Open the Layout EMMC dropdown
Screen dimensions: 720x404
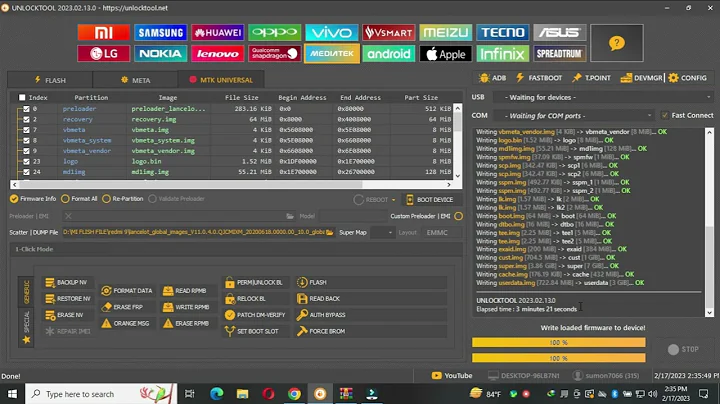[441, 233]
